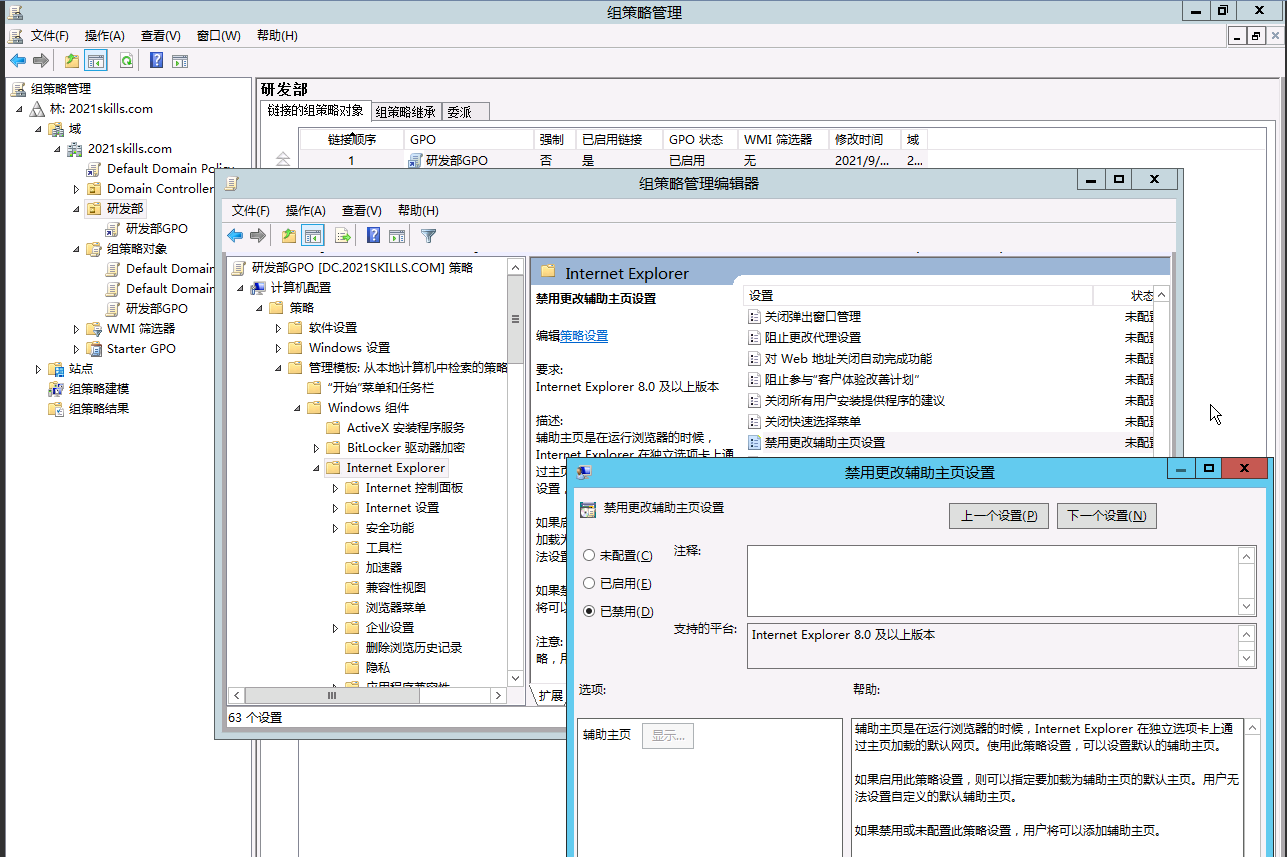The image size is (1287, 857).
Task: Click the 链接顺序 column header
Action: pos(351,140)
